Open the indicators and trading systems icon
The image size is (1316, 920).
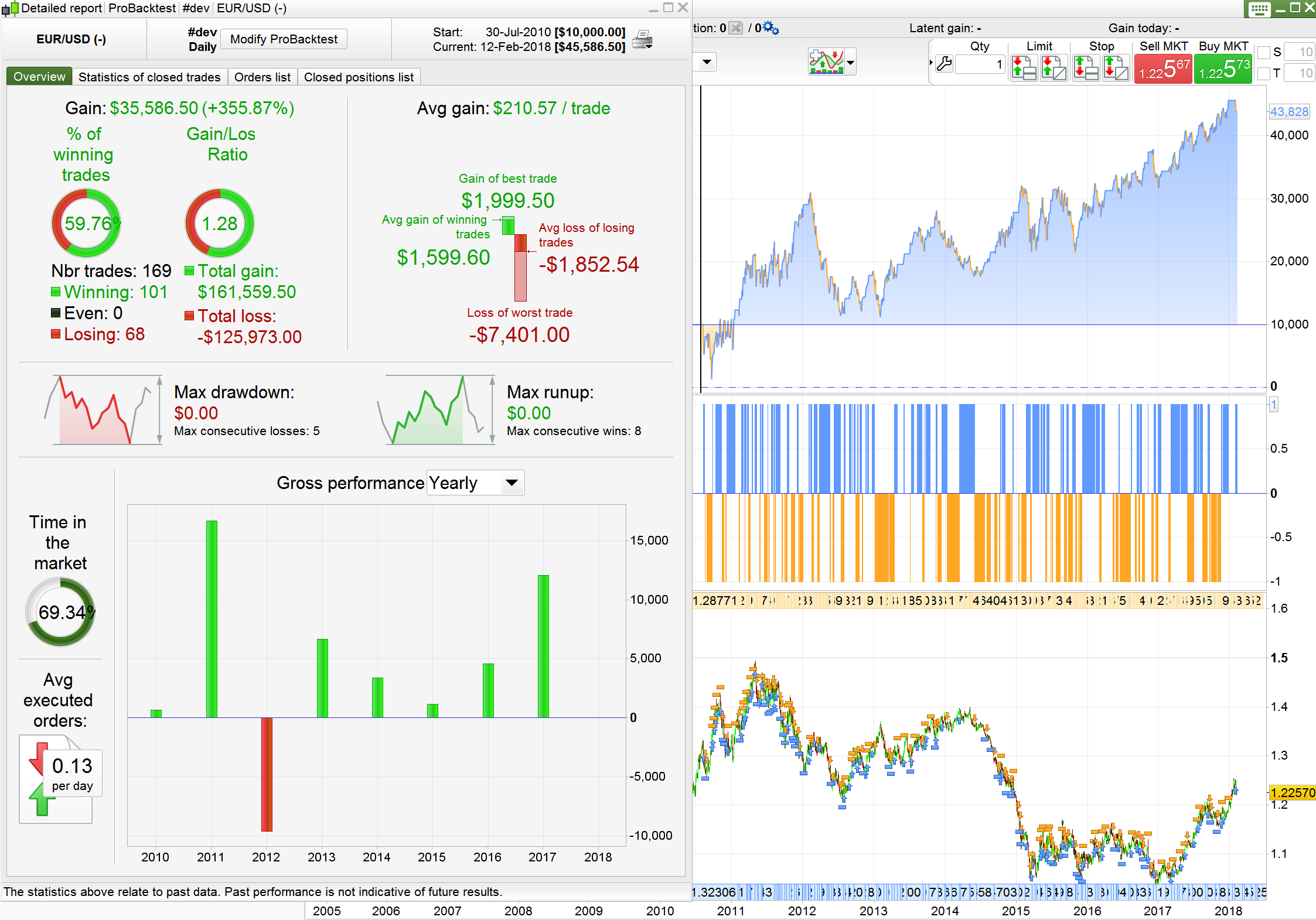pyautogui.click(x=826, y=61)
